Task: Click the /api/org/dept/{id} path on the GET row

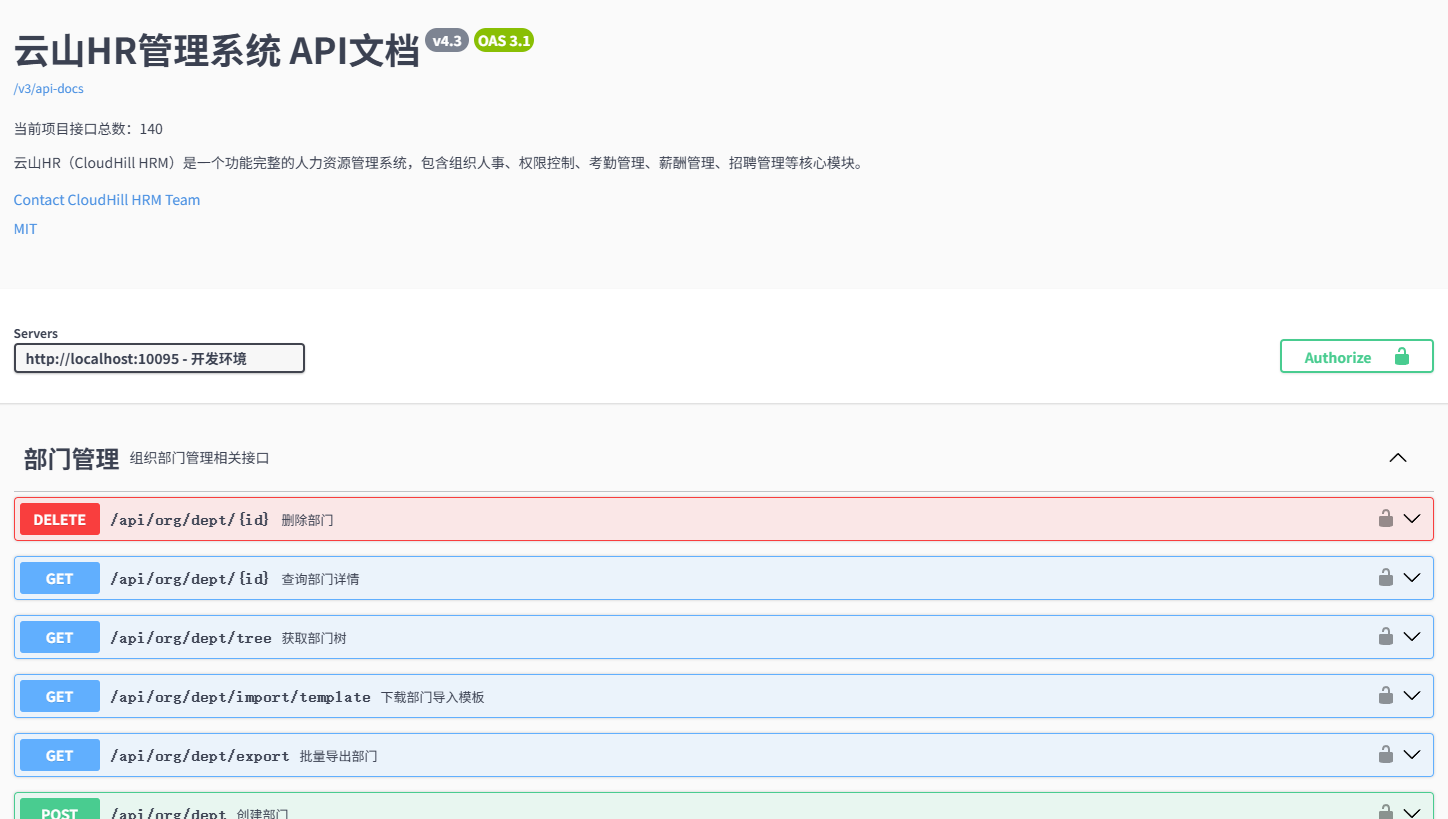Action: [x=190, y=579]
